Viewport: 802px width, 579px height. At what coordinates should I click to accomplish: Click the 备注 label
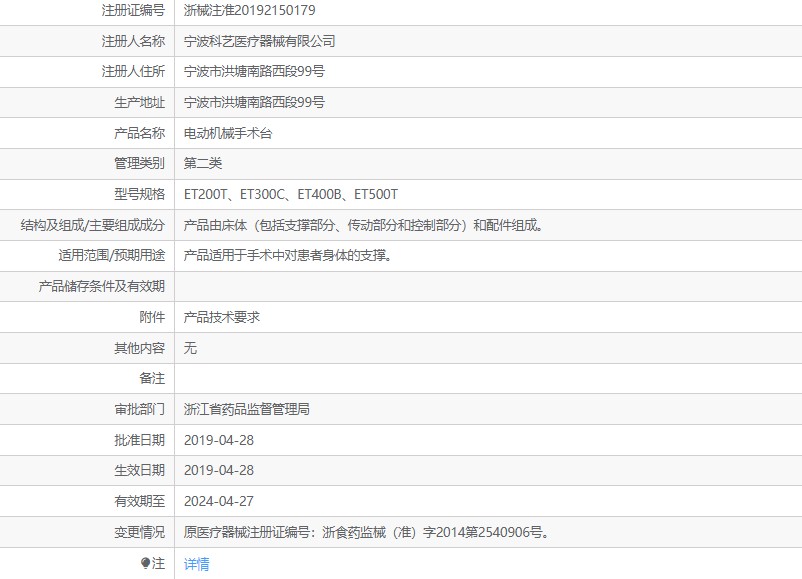[x=152, y=378]
